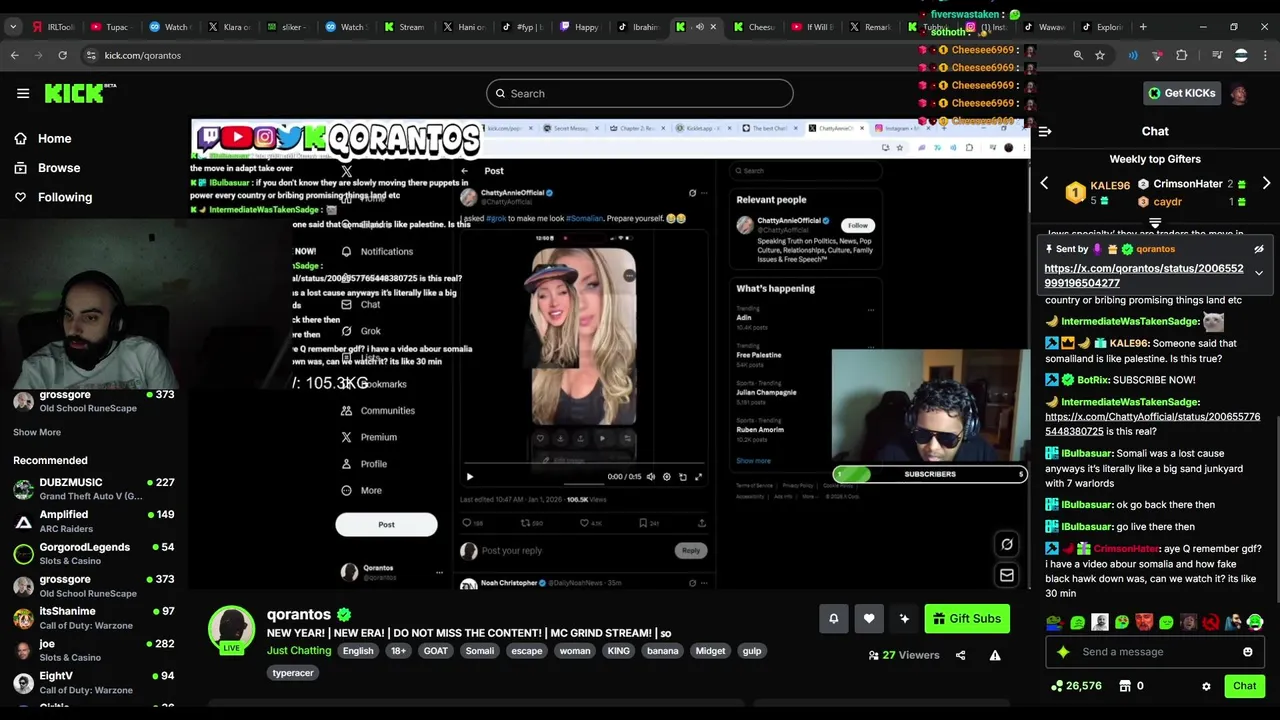Send message with green Chat button

pos(1244,686)
